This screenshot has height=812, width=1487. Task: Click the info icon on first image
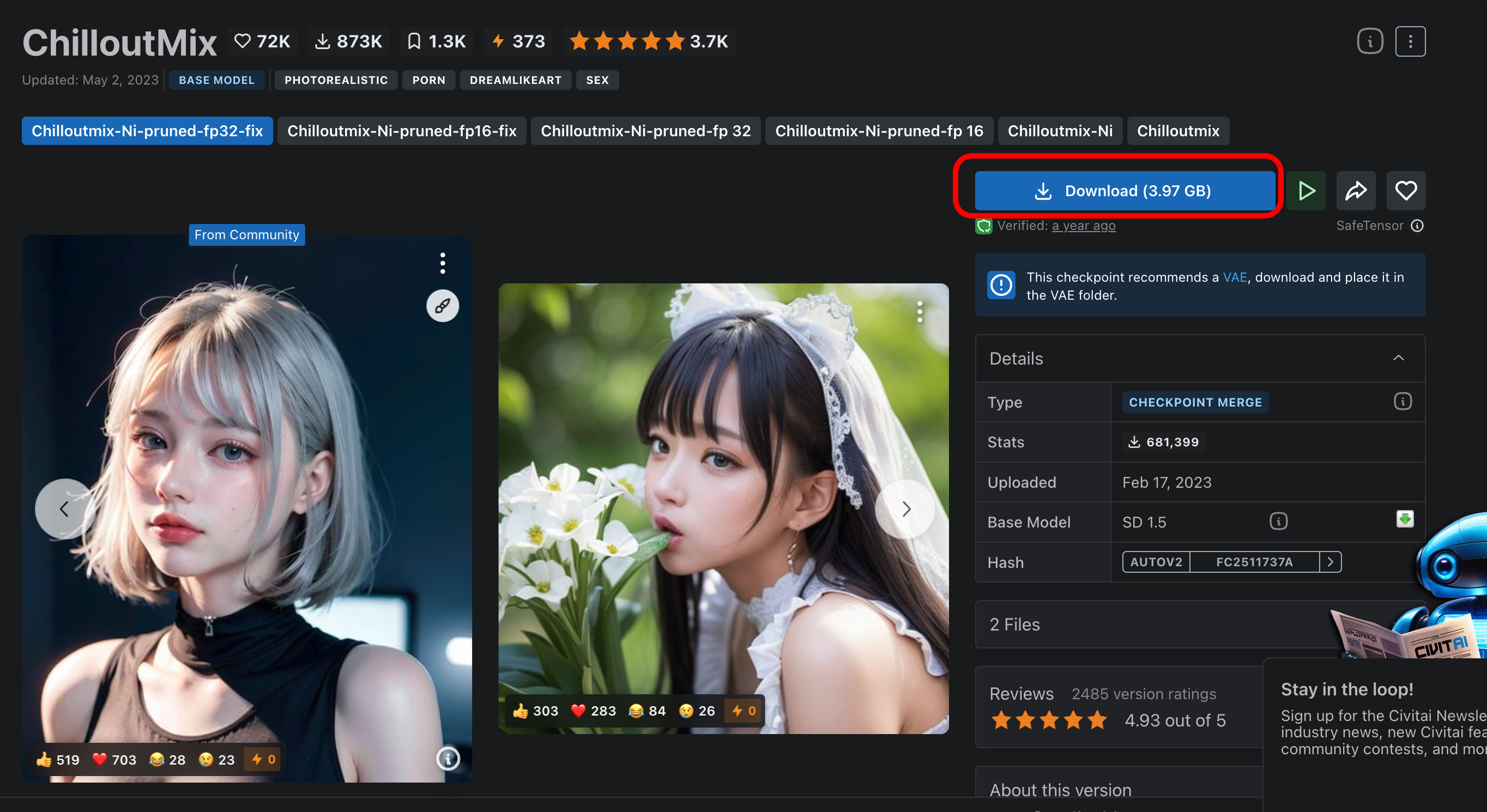(448, 759)
